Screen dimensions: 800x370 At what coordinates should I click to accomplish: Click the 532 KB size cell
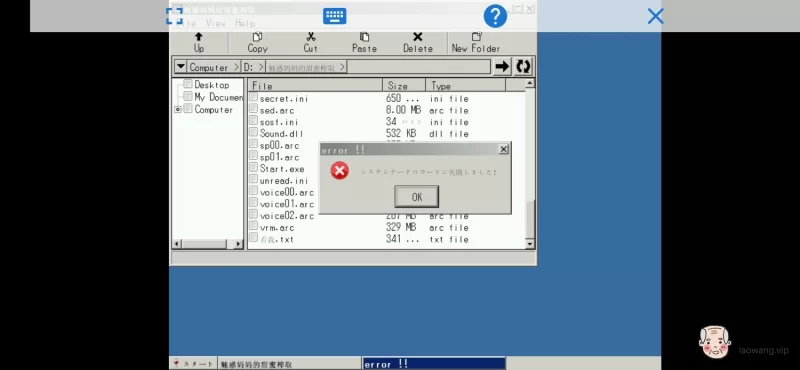[401, 134]
